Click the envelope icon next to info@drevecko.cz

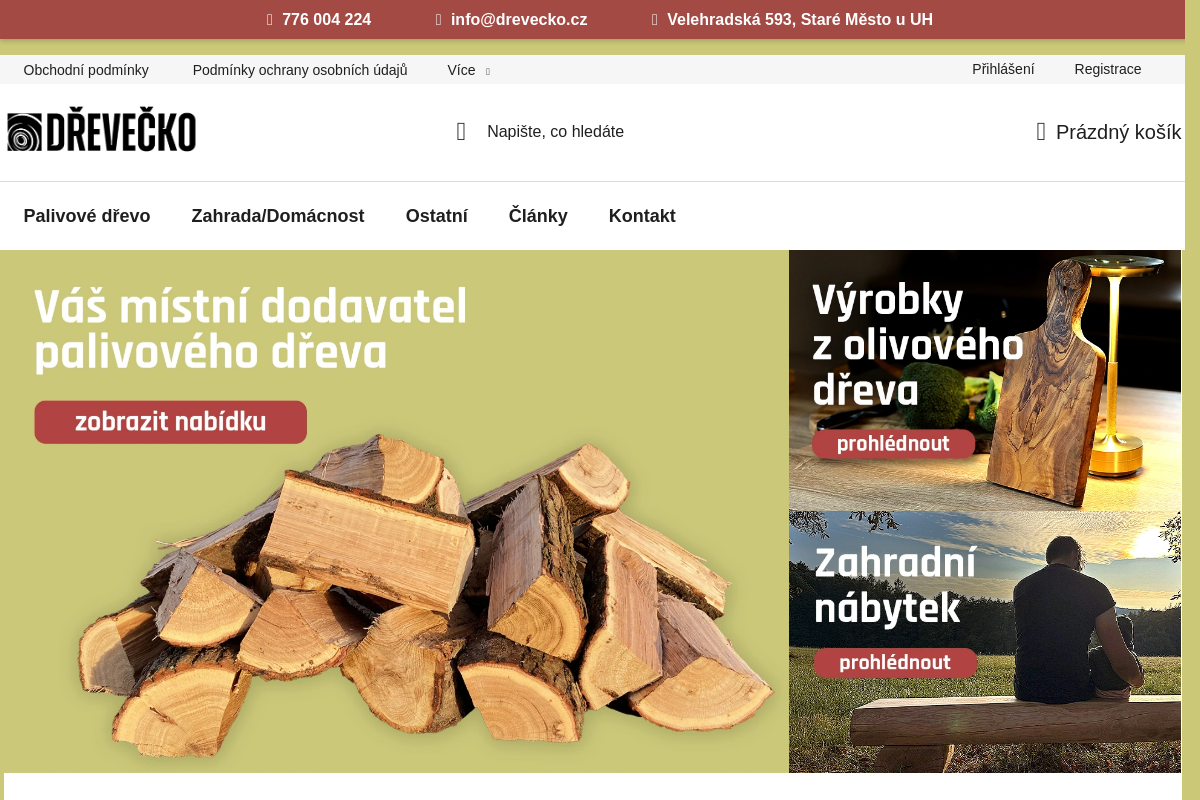(x=437, y=19)
